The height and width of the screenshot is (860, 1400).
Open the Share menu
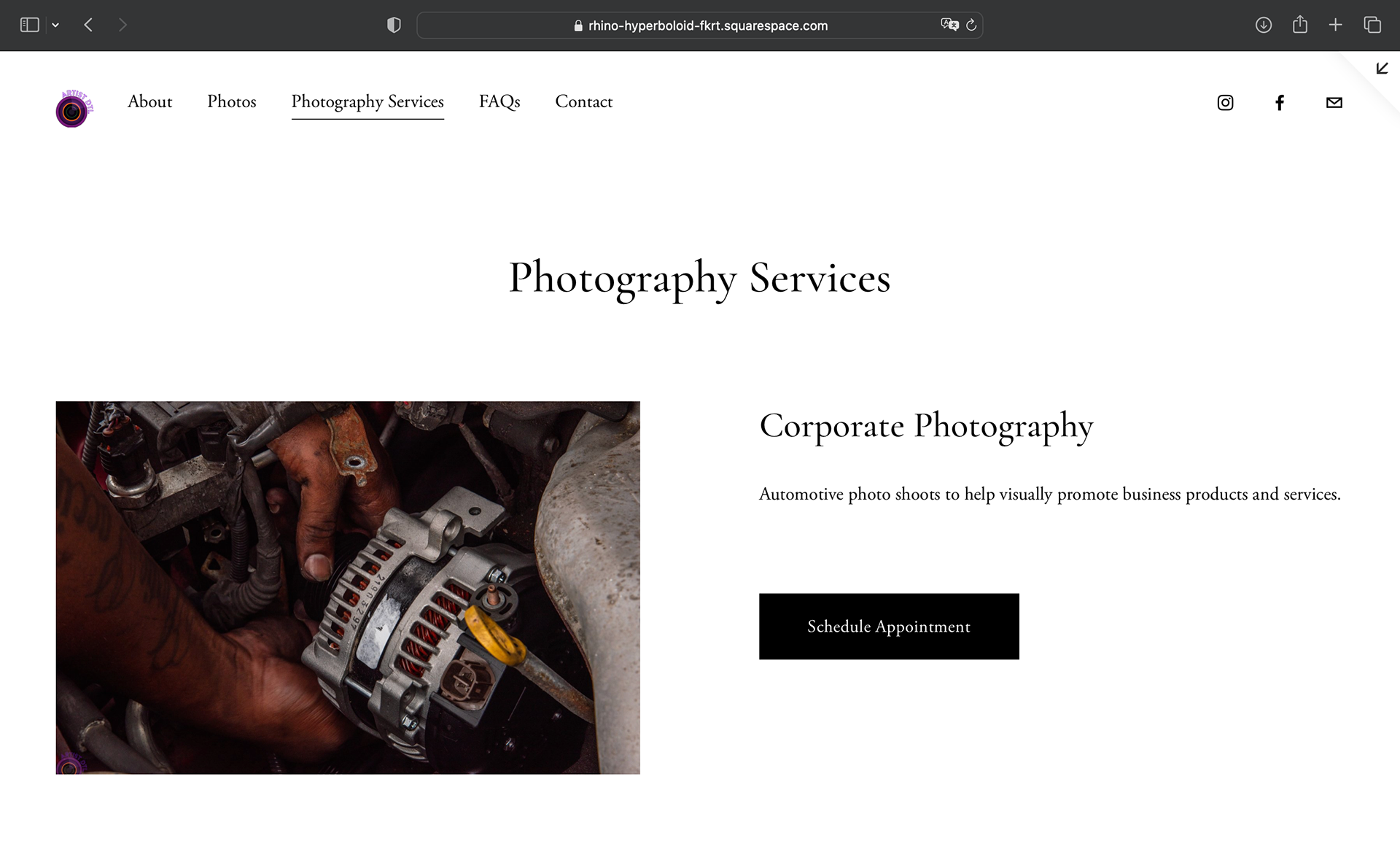point(1299,25)
